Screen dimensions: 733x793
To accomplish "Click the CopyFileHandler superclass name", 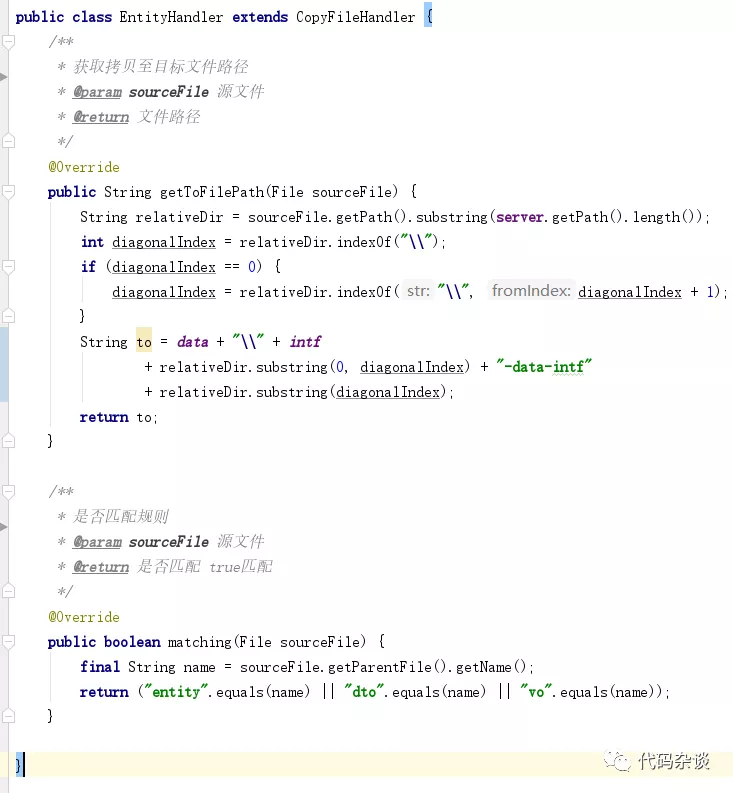I will (x=355, y=17).
